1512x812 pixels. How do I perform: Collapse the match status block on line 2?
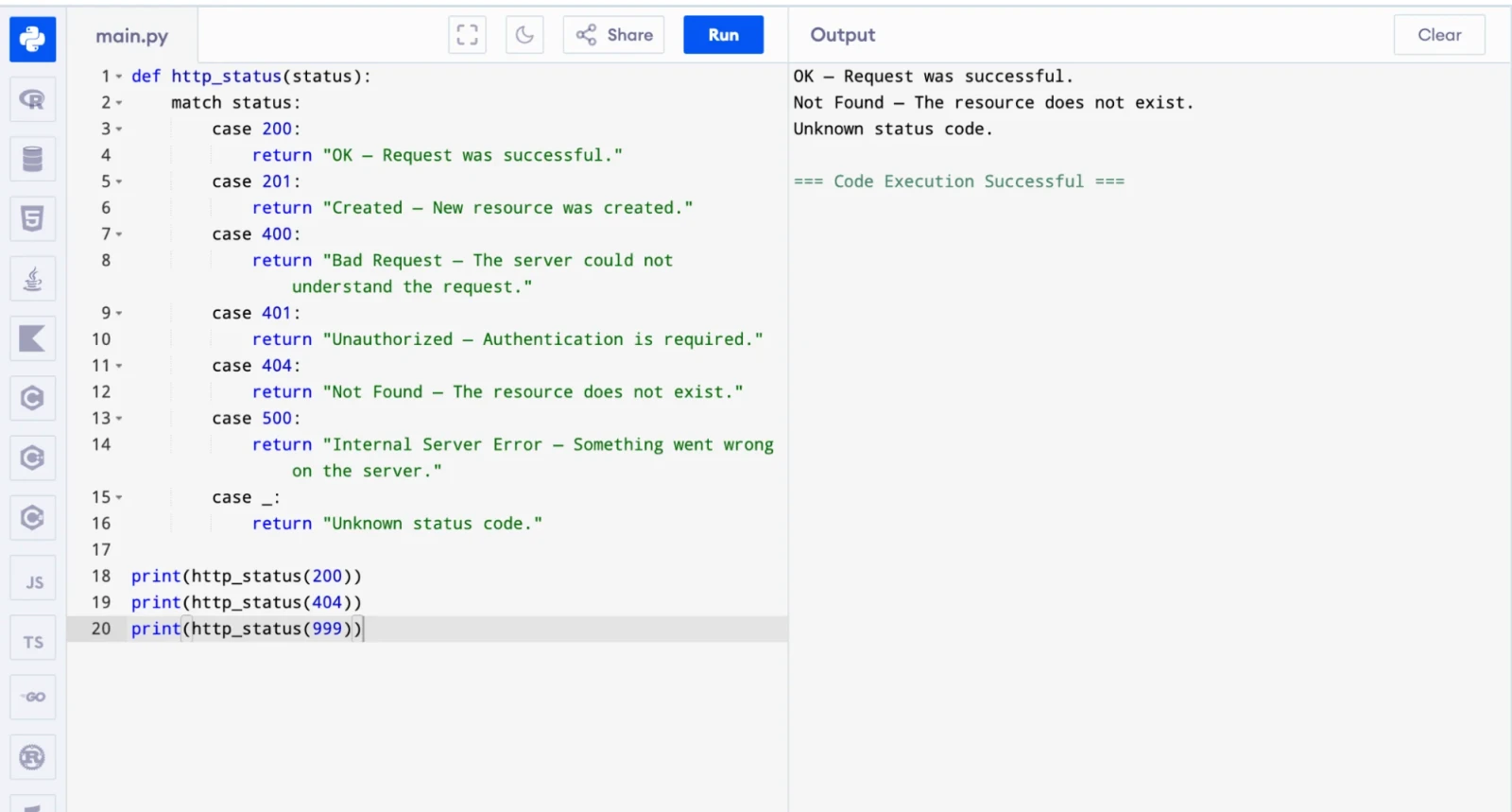(x=119, y=103)
